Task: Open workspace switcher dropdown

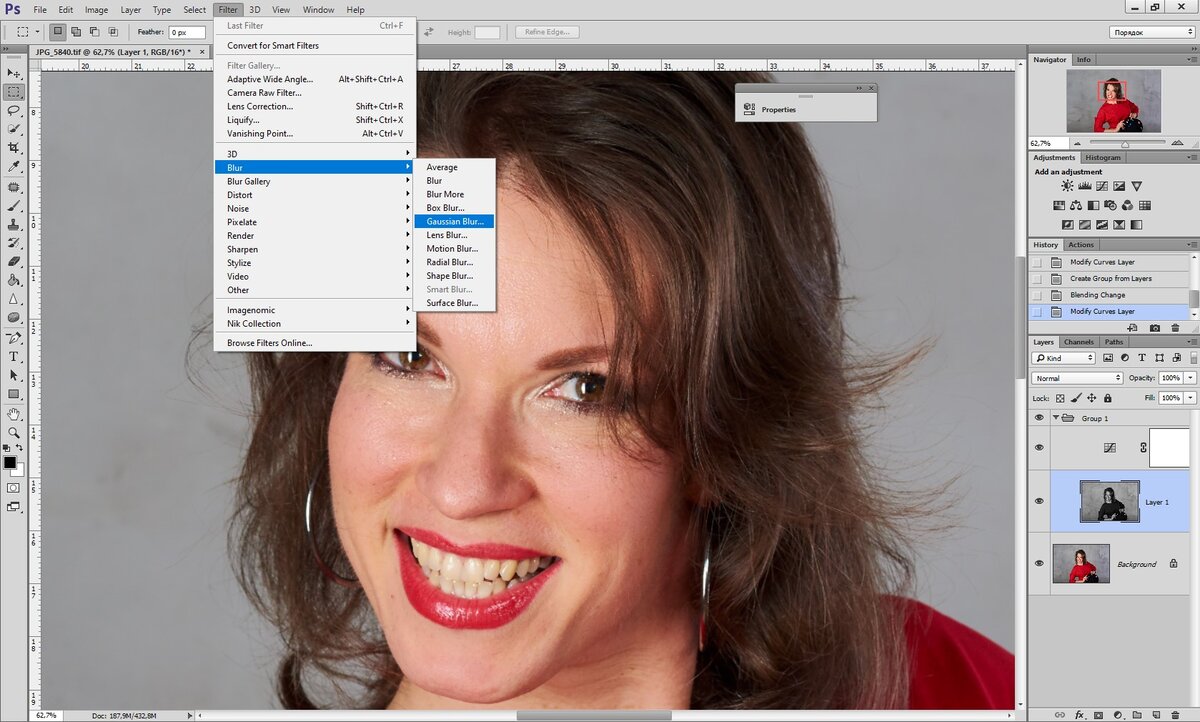Action: pyautogui.click(x=1152, y=32)
